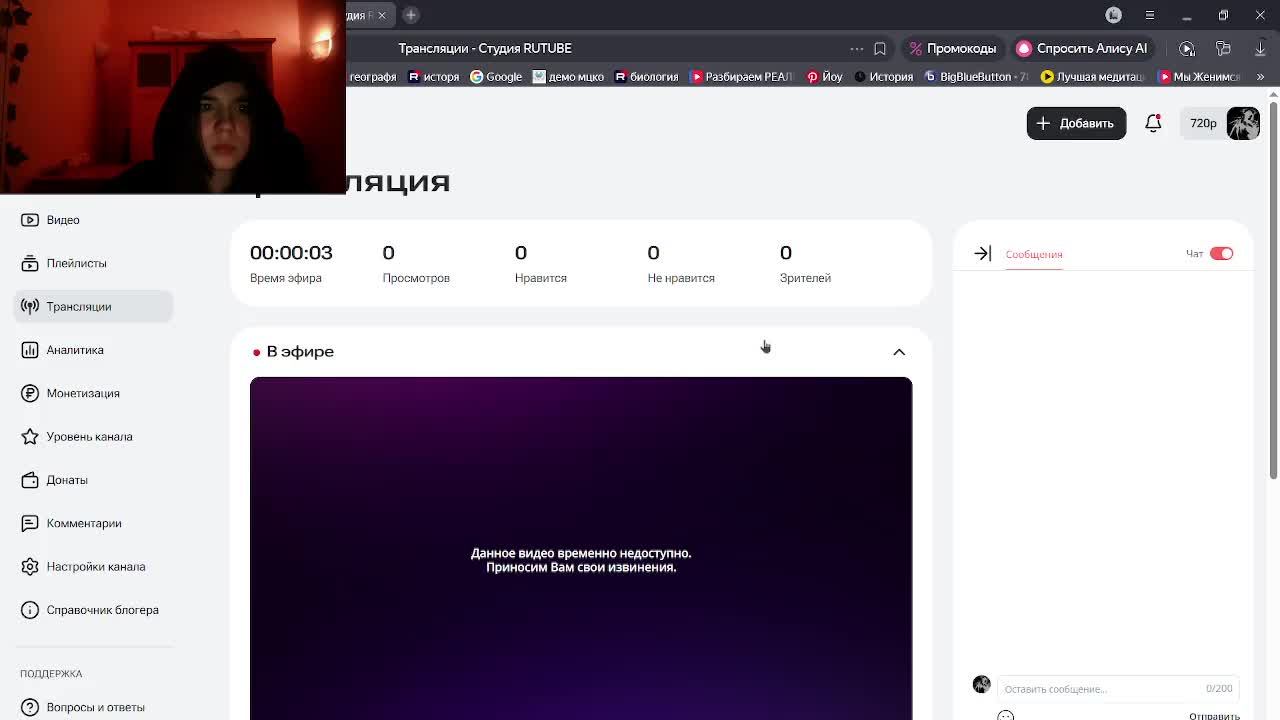Open the browser hamburger menu
Viewport: 1280px width, 720px height.
coord(1150,15)
